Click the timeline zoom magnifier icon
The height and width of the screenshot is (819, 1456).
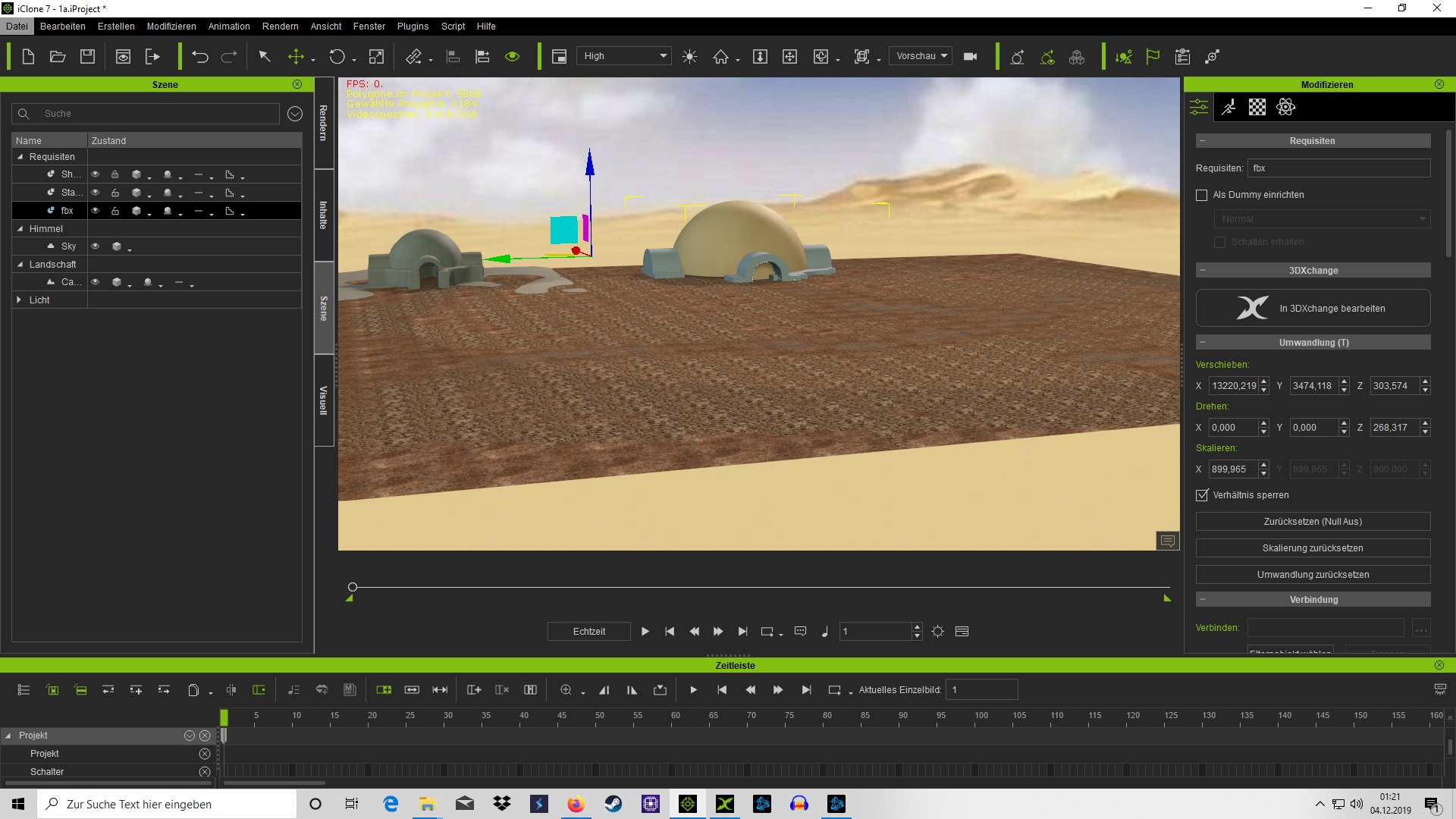click(566, 690)
